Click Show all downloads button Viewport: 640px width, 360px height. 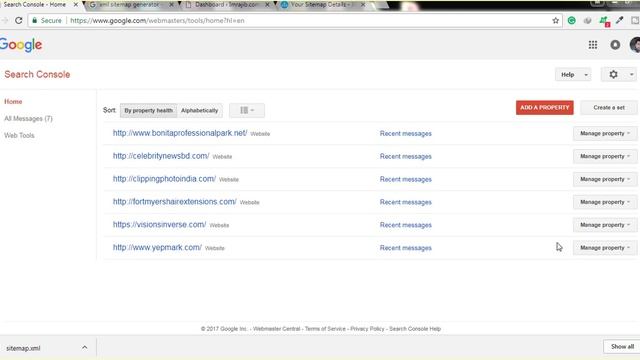622,347
